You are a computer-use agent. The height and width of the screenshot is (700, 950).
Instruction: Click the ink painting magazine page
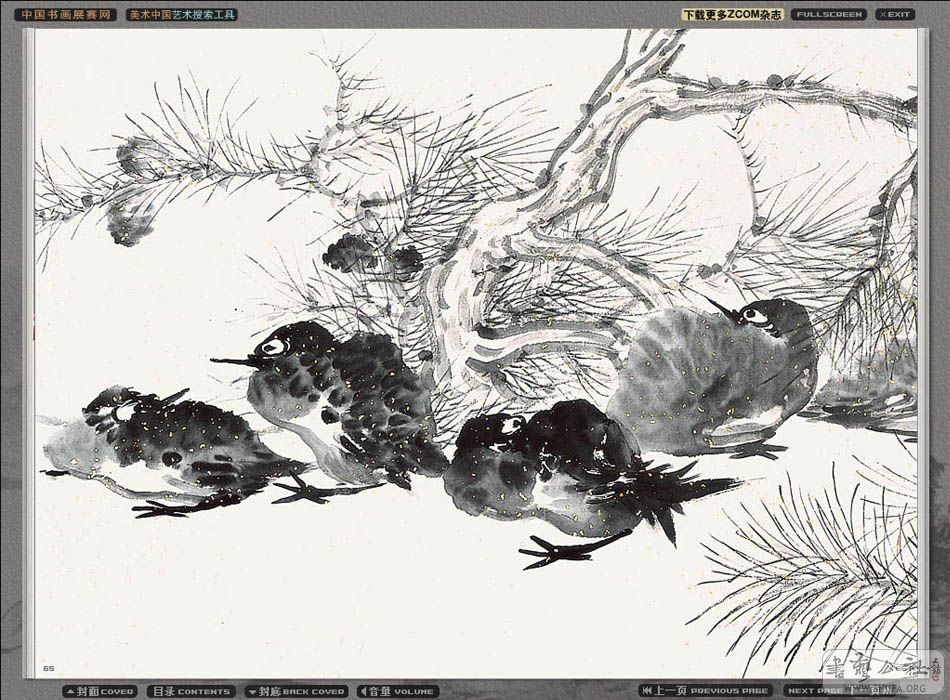475,350
